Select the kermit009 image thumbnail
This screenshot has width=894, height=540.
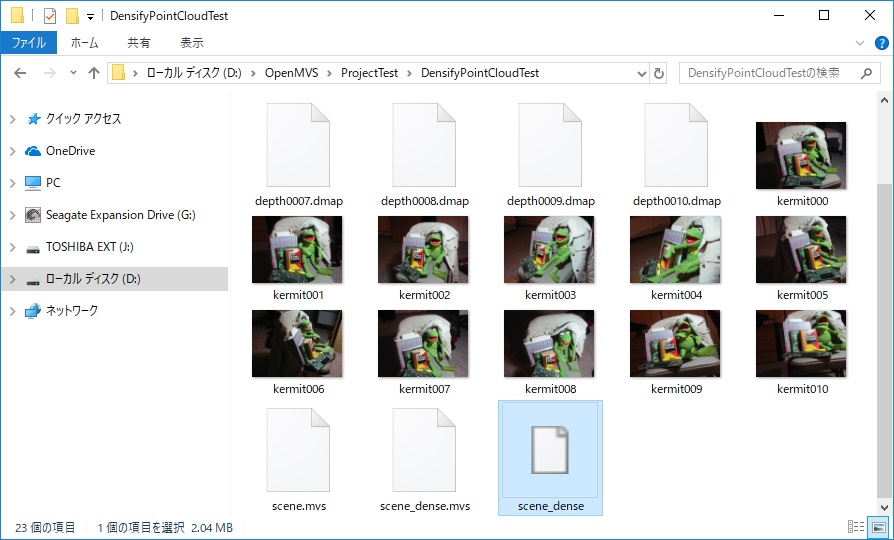675,343
